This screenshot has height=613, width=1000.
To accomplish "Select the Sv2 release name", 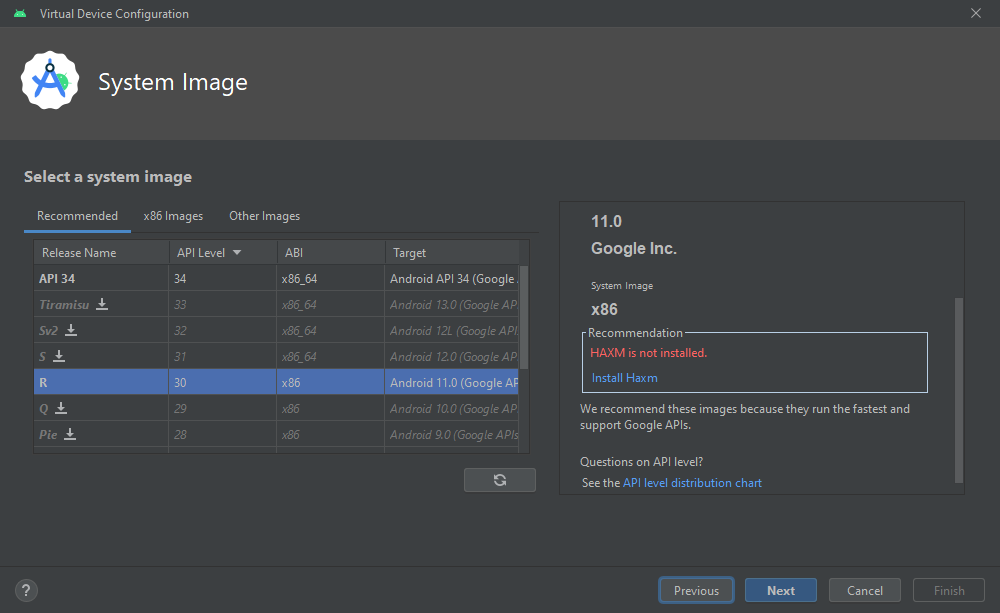I will (48, 330).
